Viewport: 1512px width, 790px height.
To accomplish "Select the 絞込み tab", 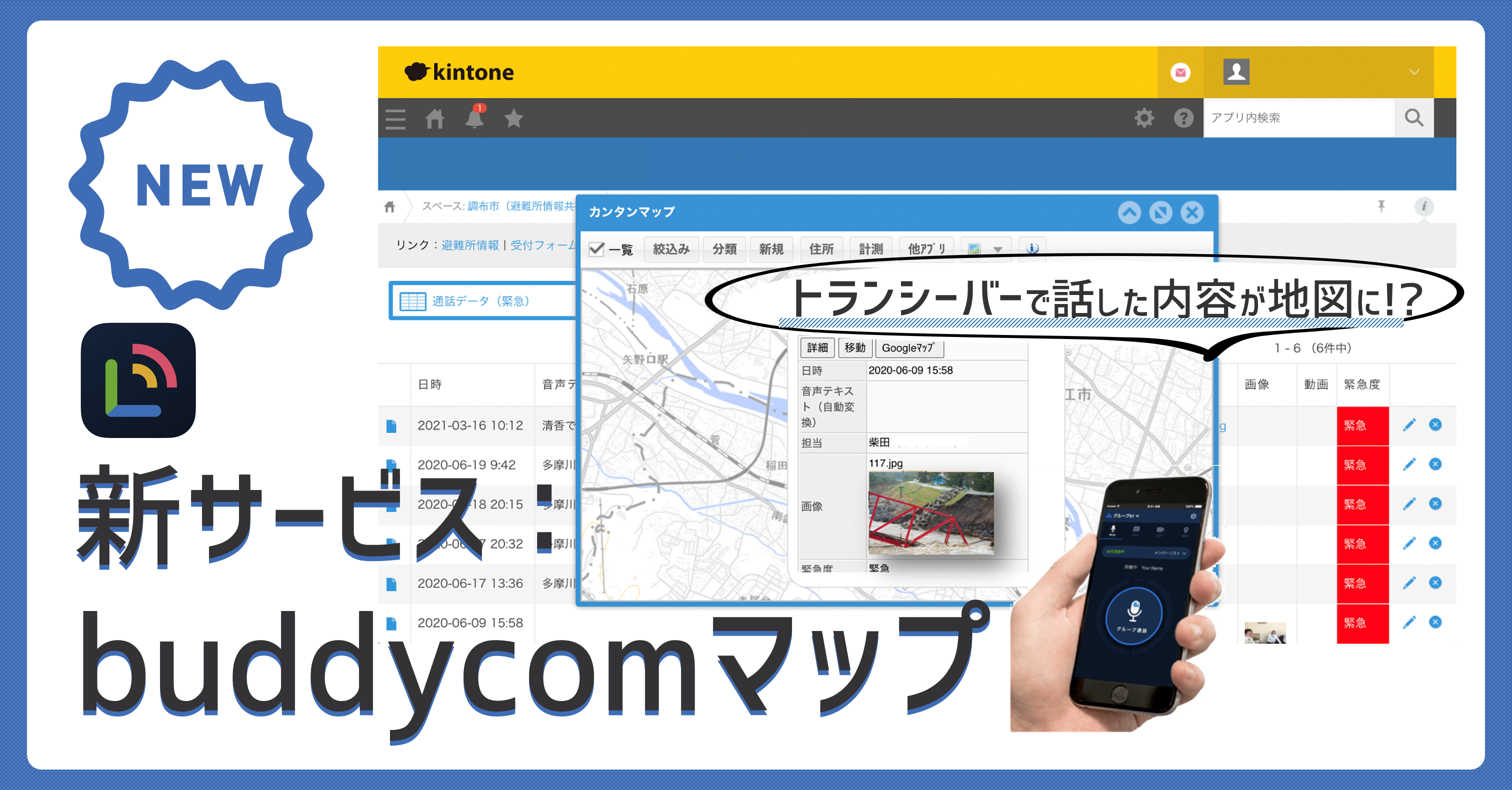I will [671, 249].
